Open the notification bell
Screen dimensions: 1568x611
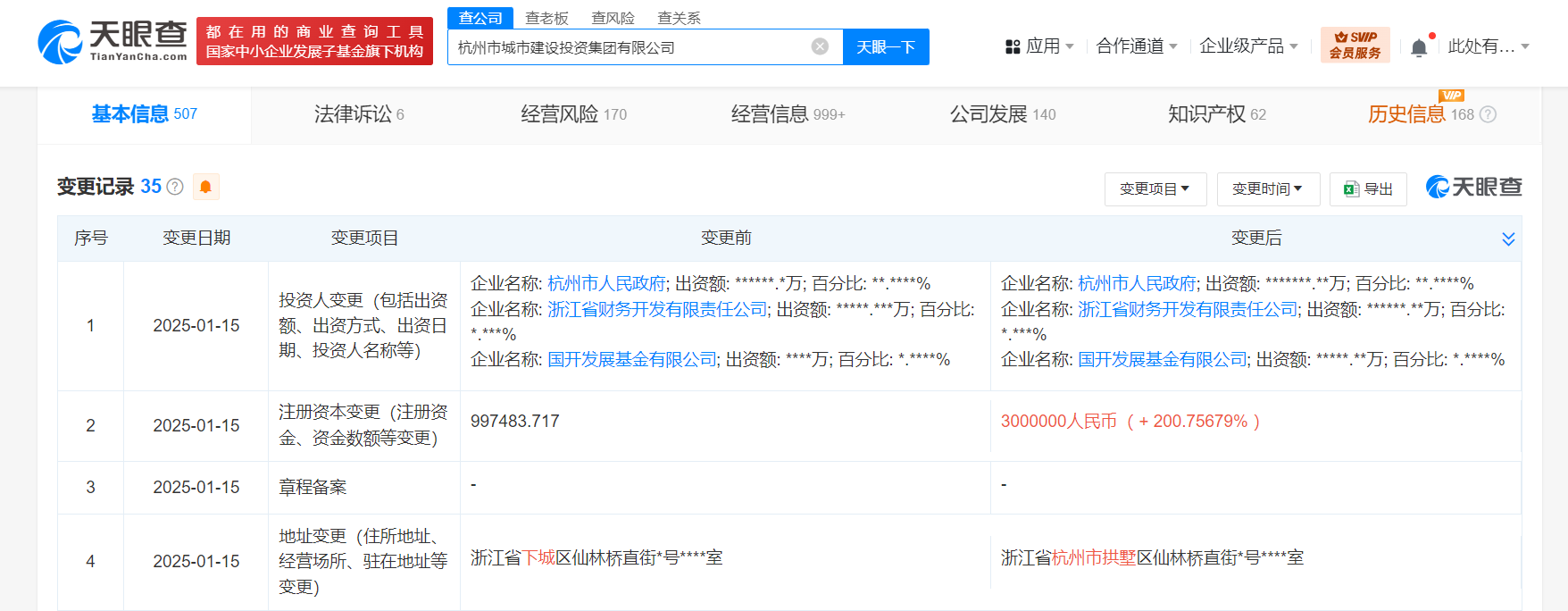[1419, 47]
